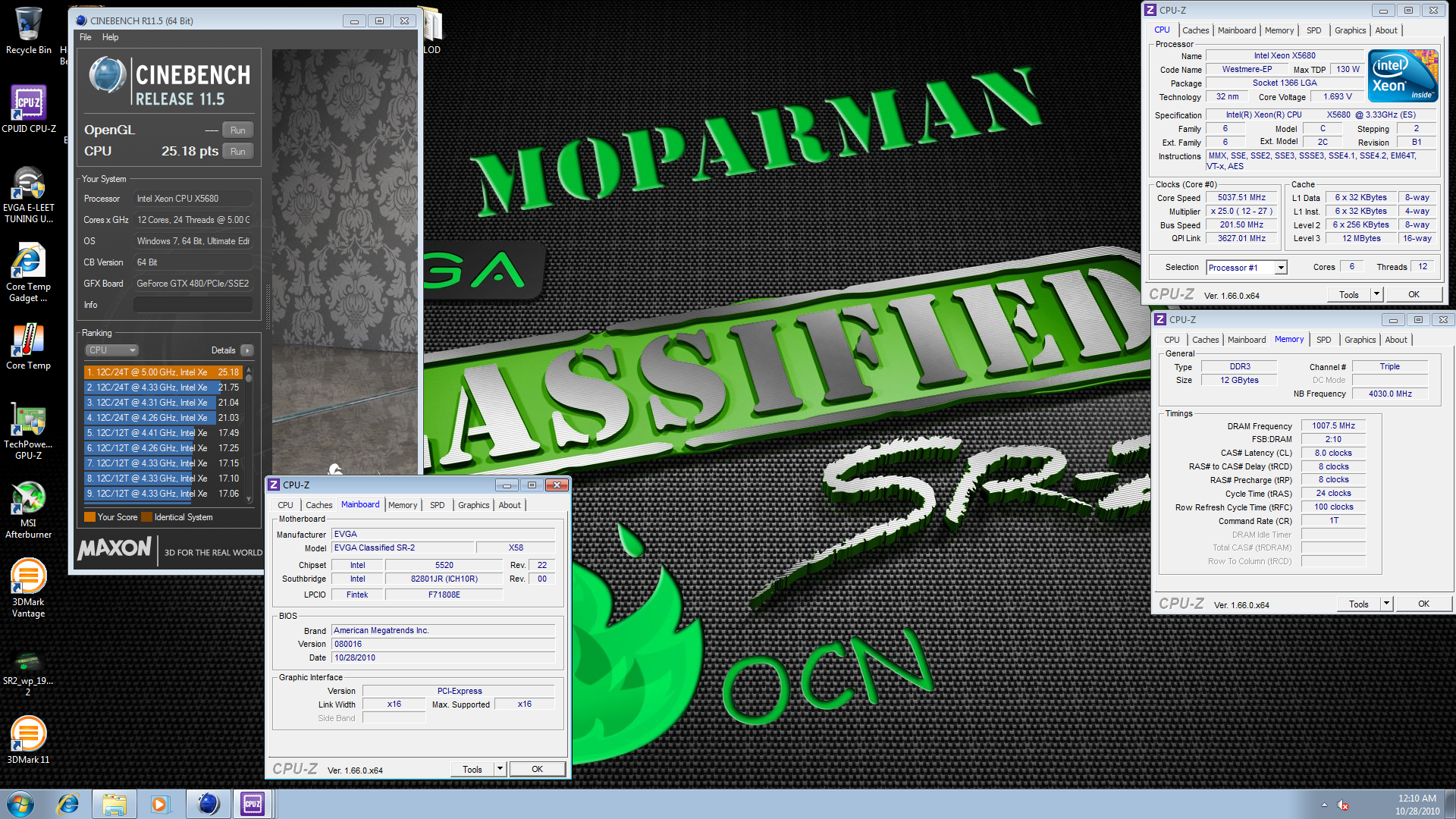Image resolution: width=1456 pixels, height=819 pixels.
Task: Click the Info input field in Cinebench
Action: pos(193,305)
